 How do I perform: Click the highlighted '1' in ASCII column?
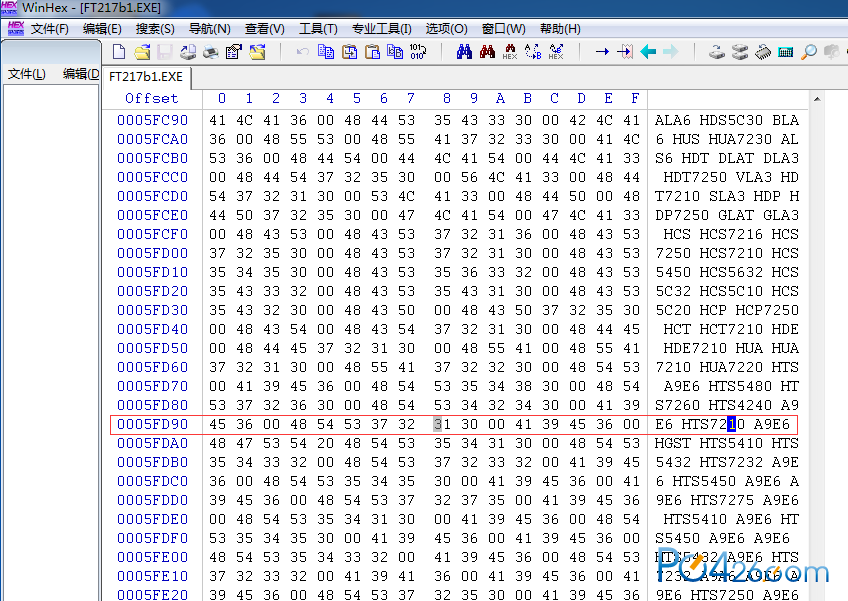(x=731, y=424)
